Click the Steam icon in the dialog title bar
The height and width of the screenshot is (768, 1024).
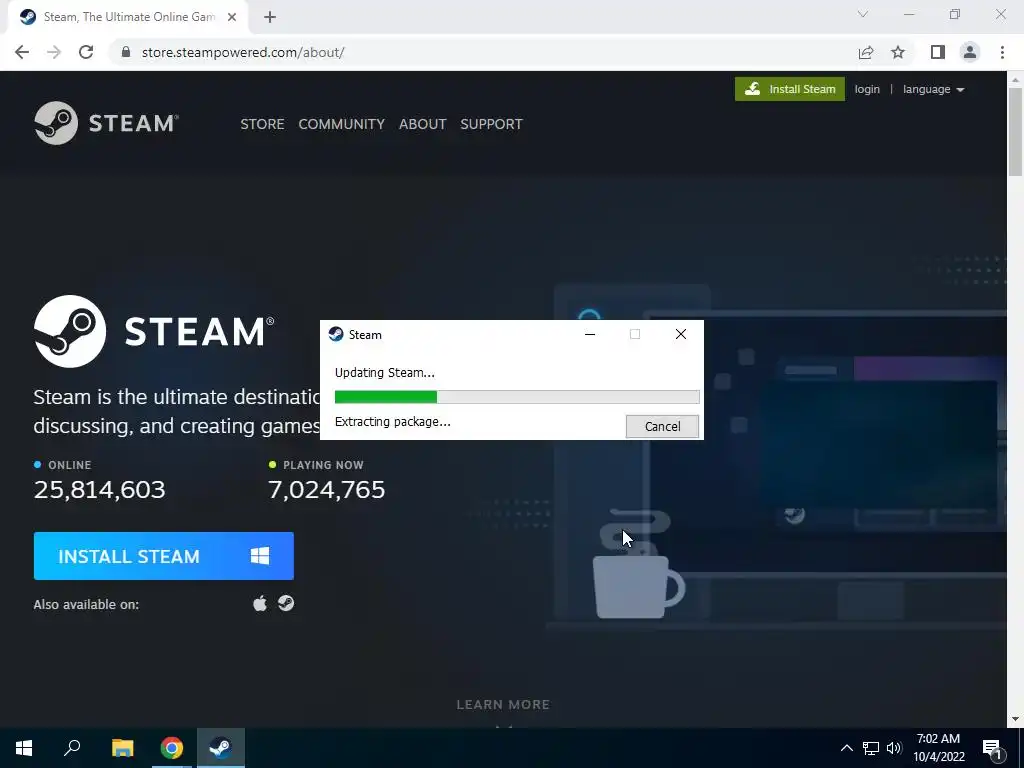coord(336,334)
